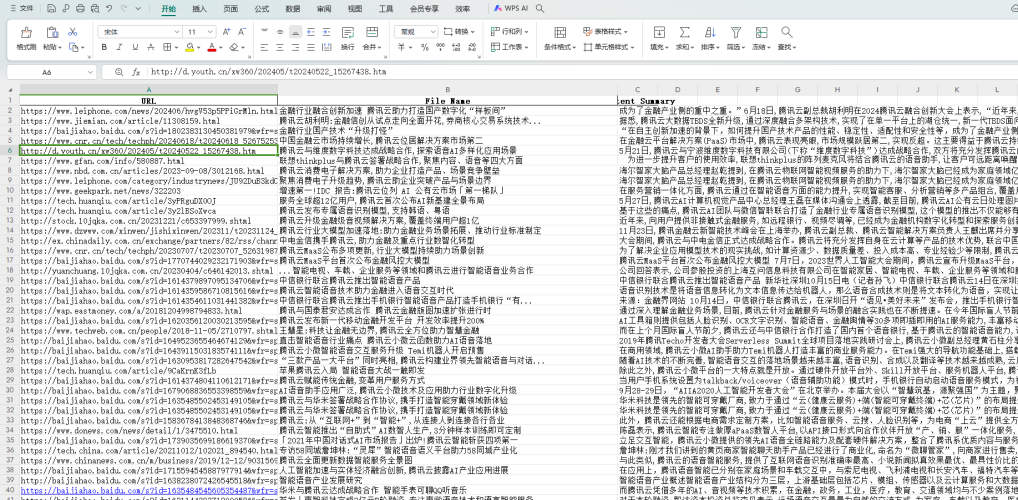This screenshot has height=500, width=1018.
Task: Click the Convert (转换) button
Action: click(x=459, y=31)
